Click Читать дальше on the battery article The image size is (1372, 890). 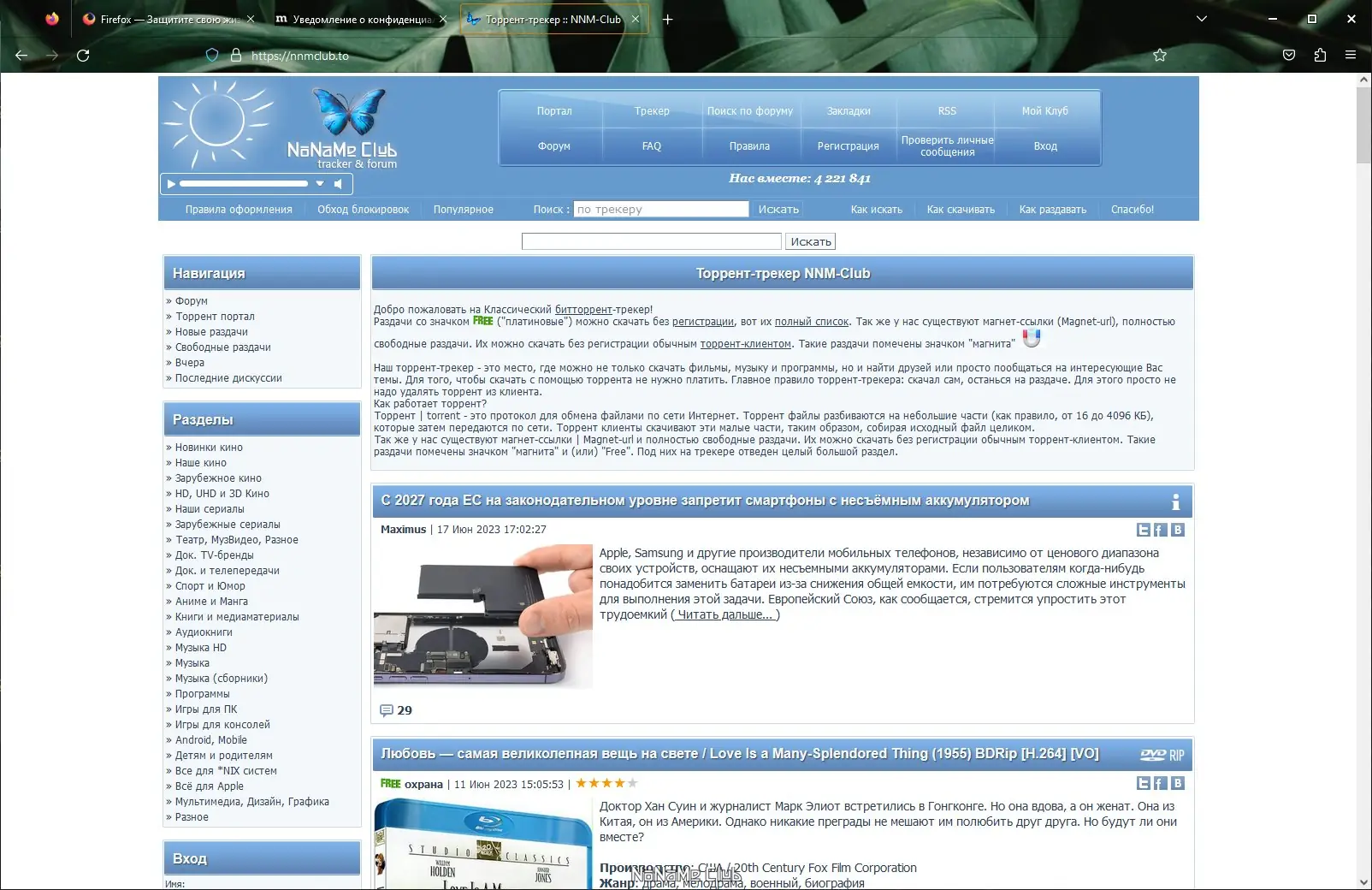(x=725, y=614)
